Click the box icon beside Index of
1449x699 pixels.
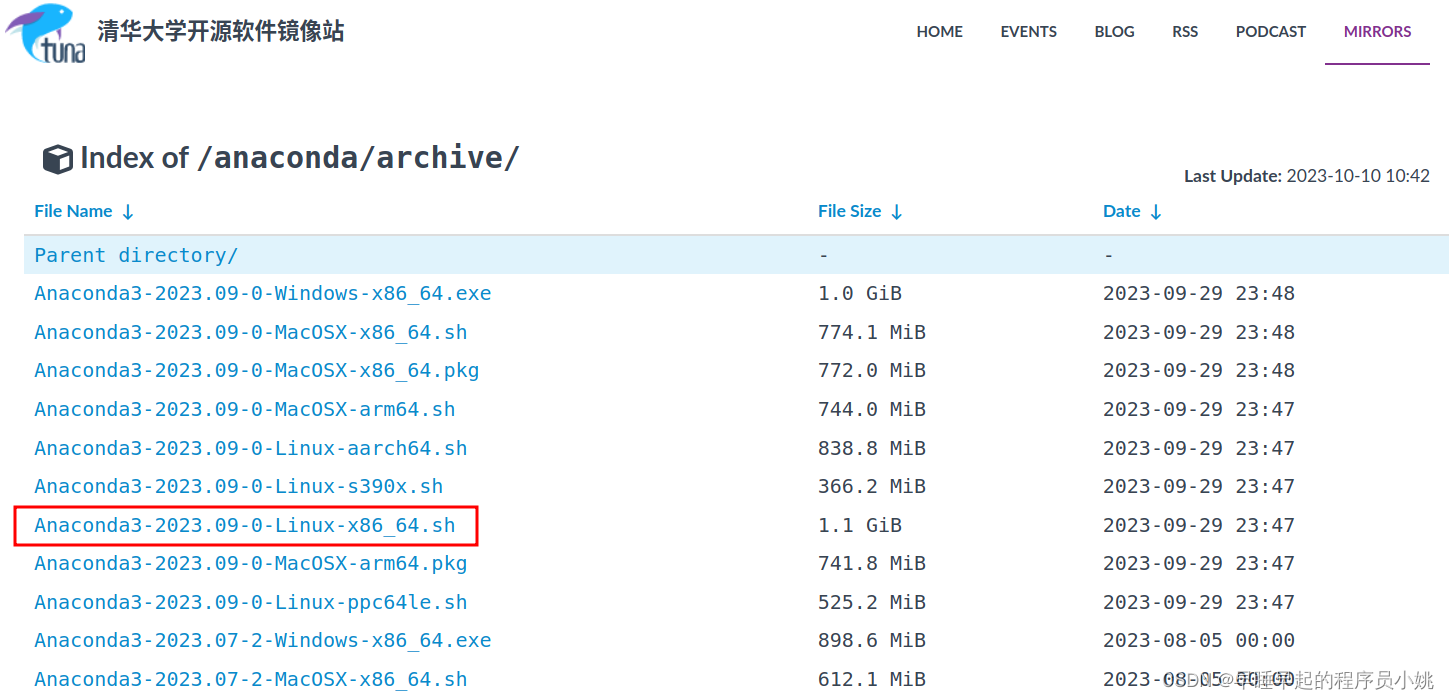(58, 159)
